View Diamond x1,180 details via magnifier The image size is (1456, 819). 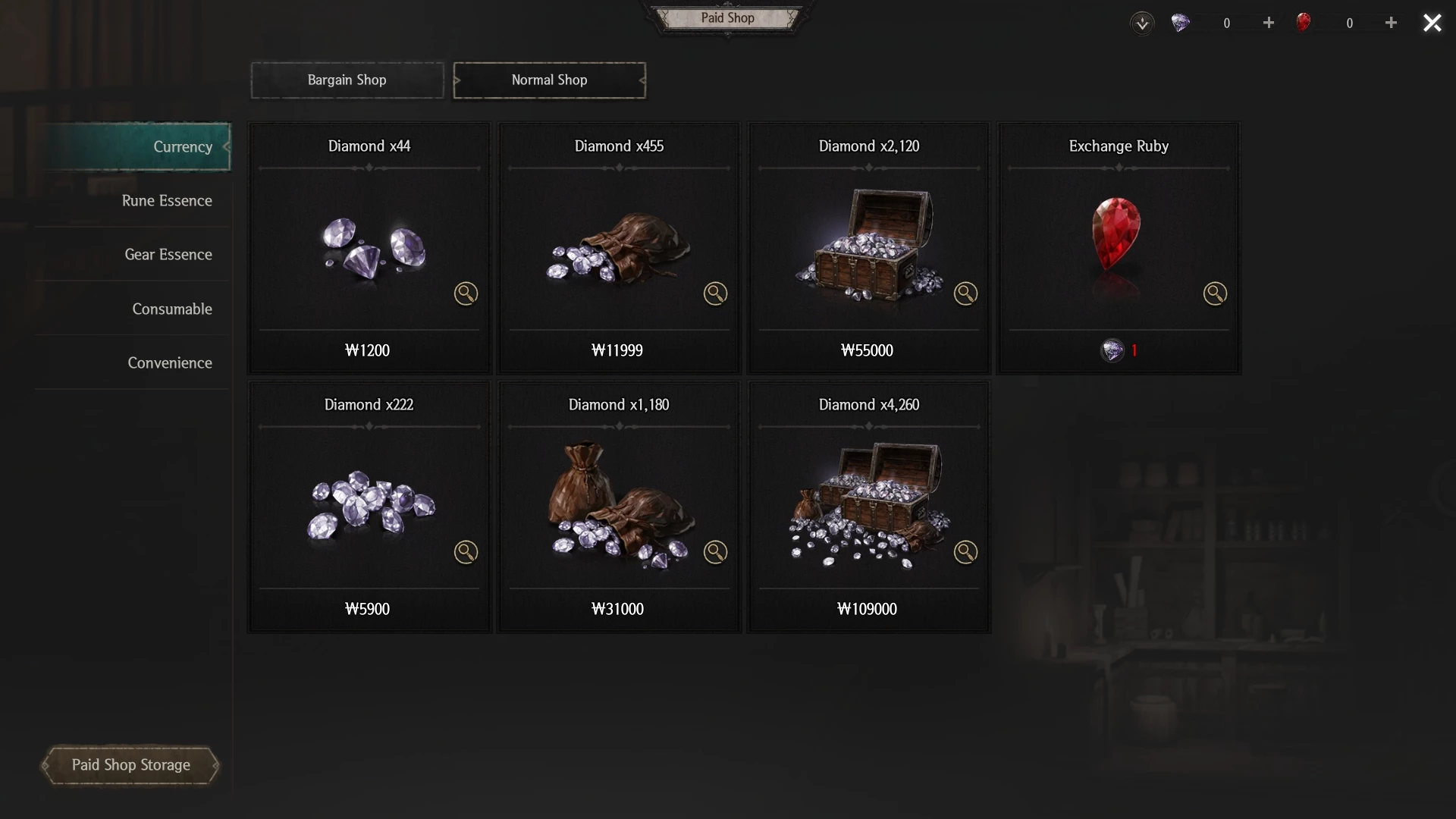point(715,552)
